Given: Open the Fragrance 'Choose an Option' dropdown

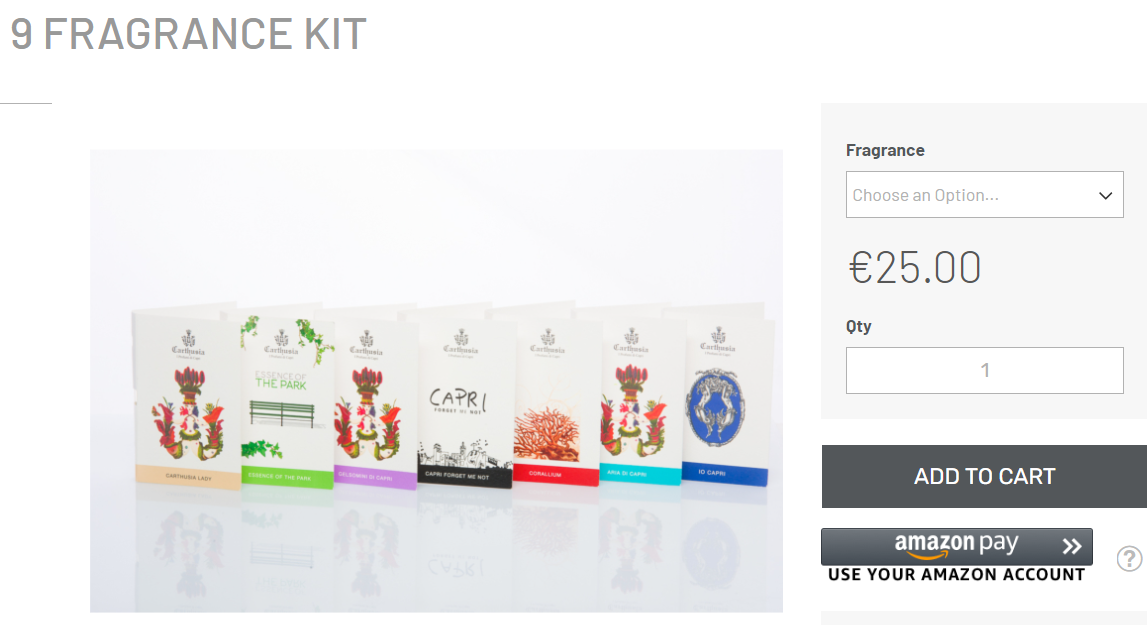Looking at the screenshot, I should tap(985, 195).
